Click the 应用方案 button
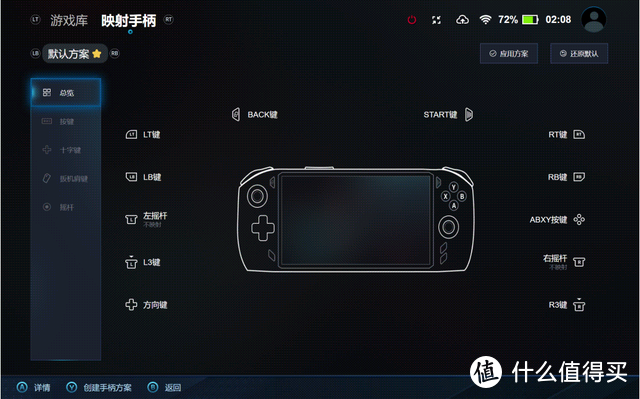Viewport: 640px width, 399px height. [x=509, y=53]
